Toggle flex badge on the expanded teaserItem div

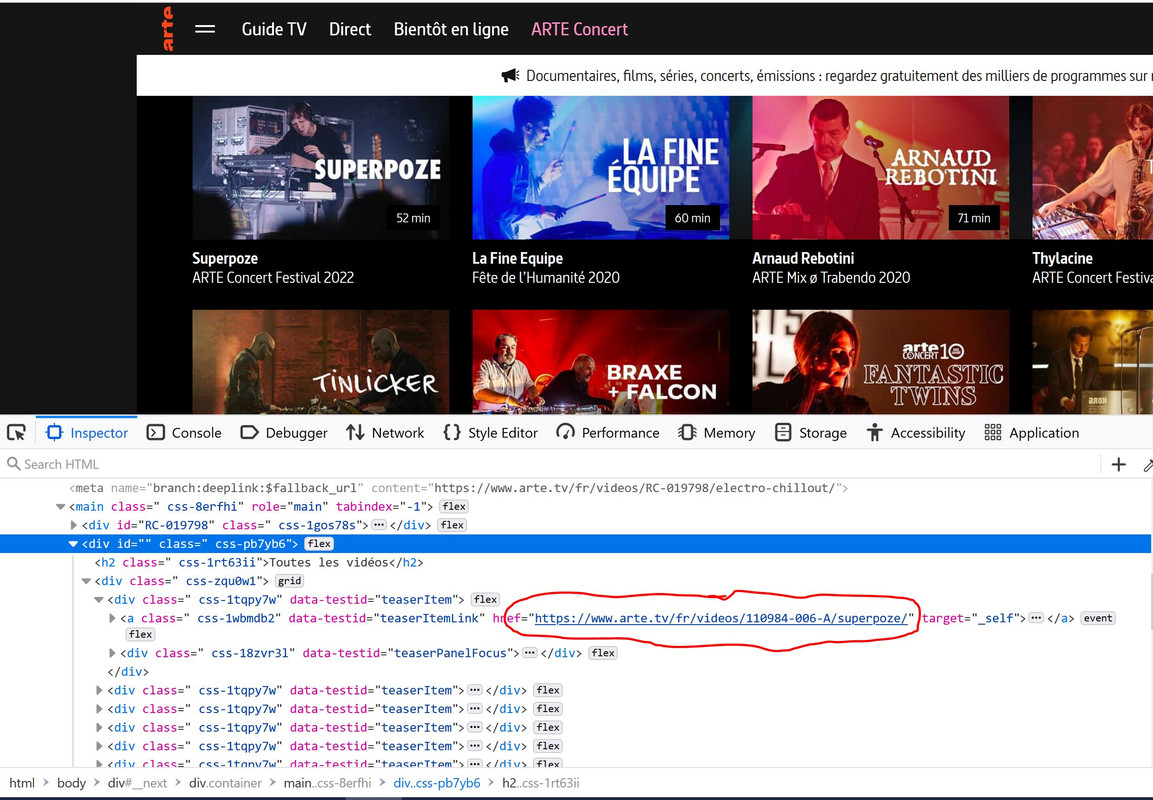click(x=485, y=599)
